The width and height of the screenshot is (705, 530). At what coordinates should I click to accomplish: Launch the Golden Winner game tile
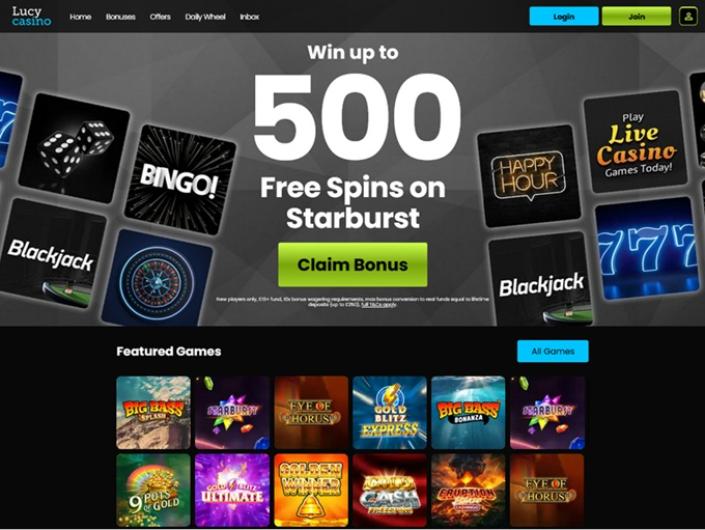click(311, 490)
